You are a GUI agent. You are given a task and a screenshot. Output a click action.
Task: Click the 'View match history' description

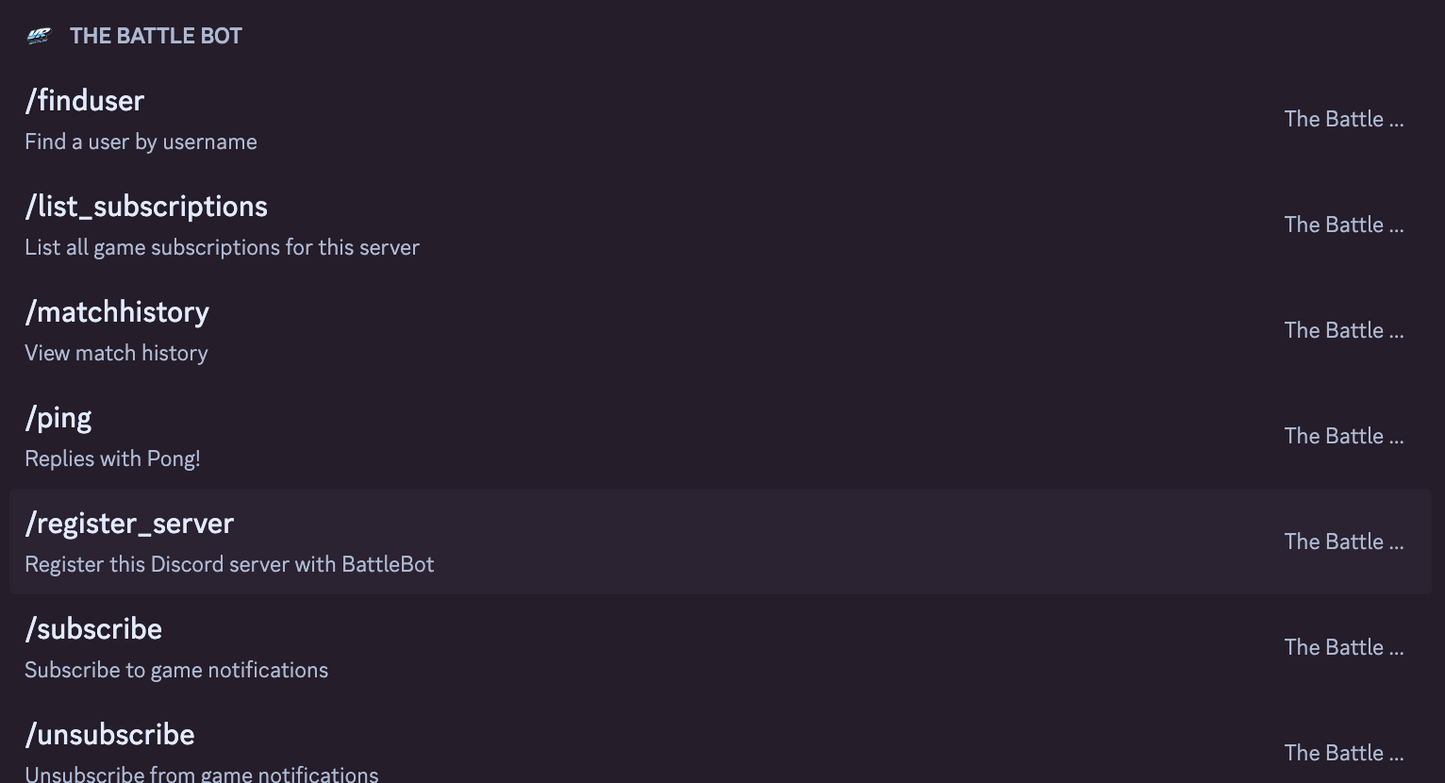pos(116,353)
